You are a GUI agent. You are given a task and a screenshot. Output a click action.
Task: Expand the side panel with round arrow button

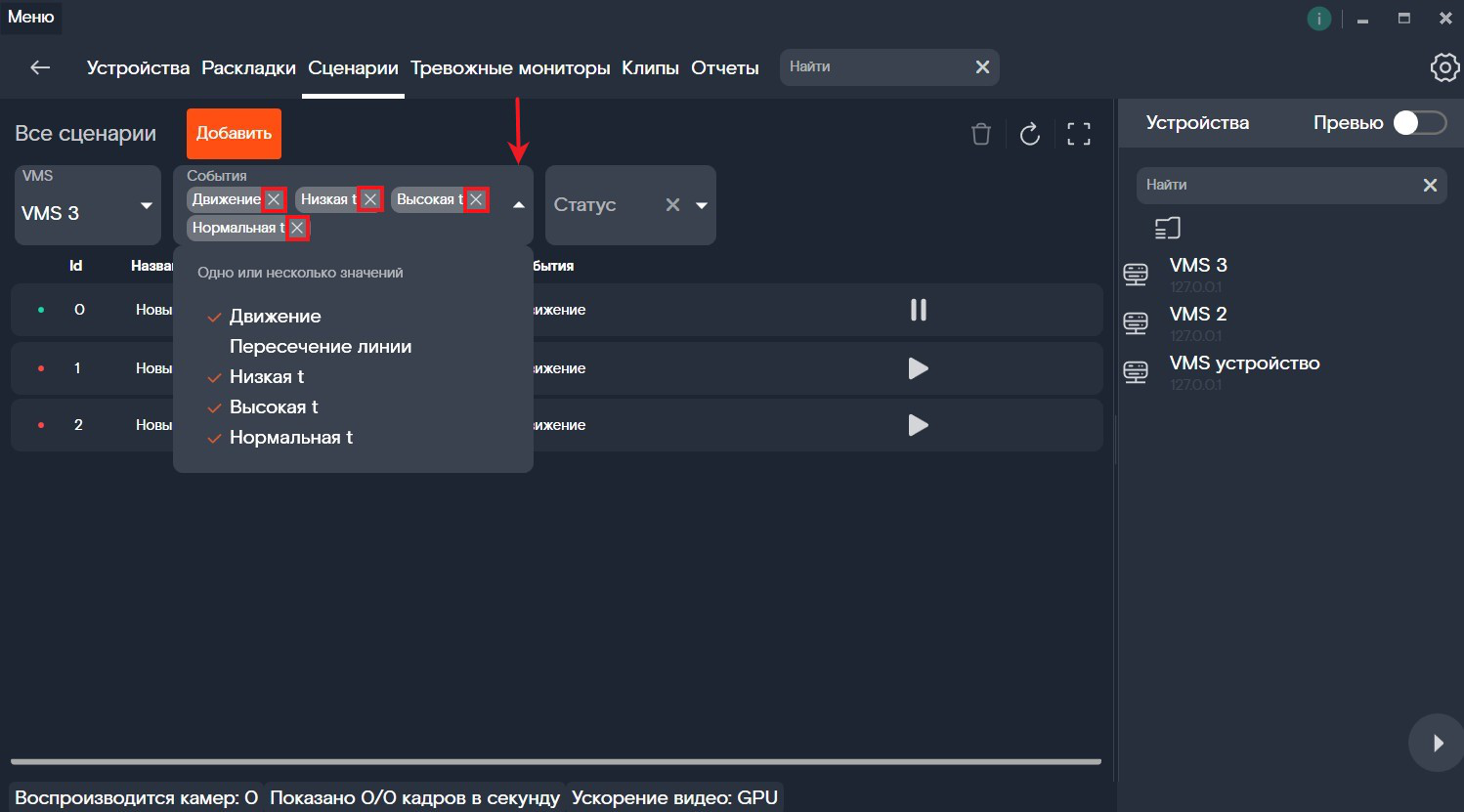tap(1437, 744)
